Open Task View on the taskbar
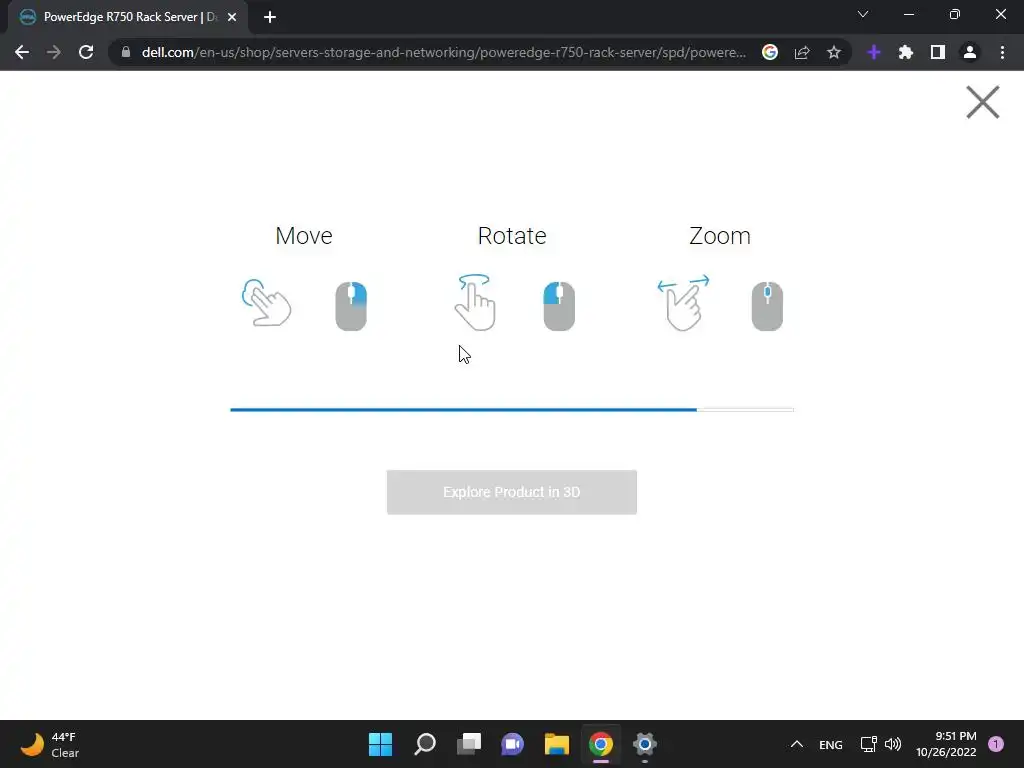Viewport: 1024px width, 768px height. point(469,744)
